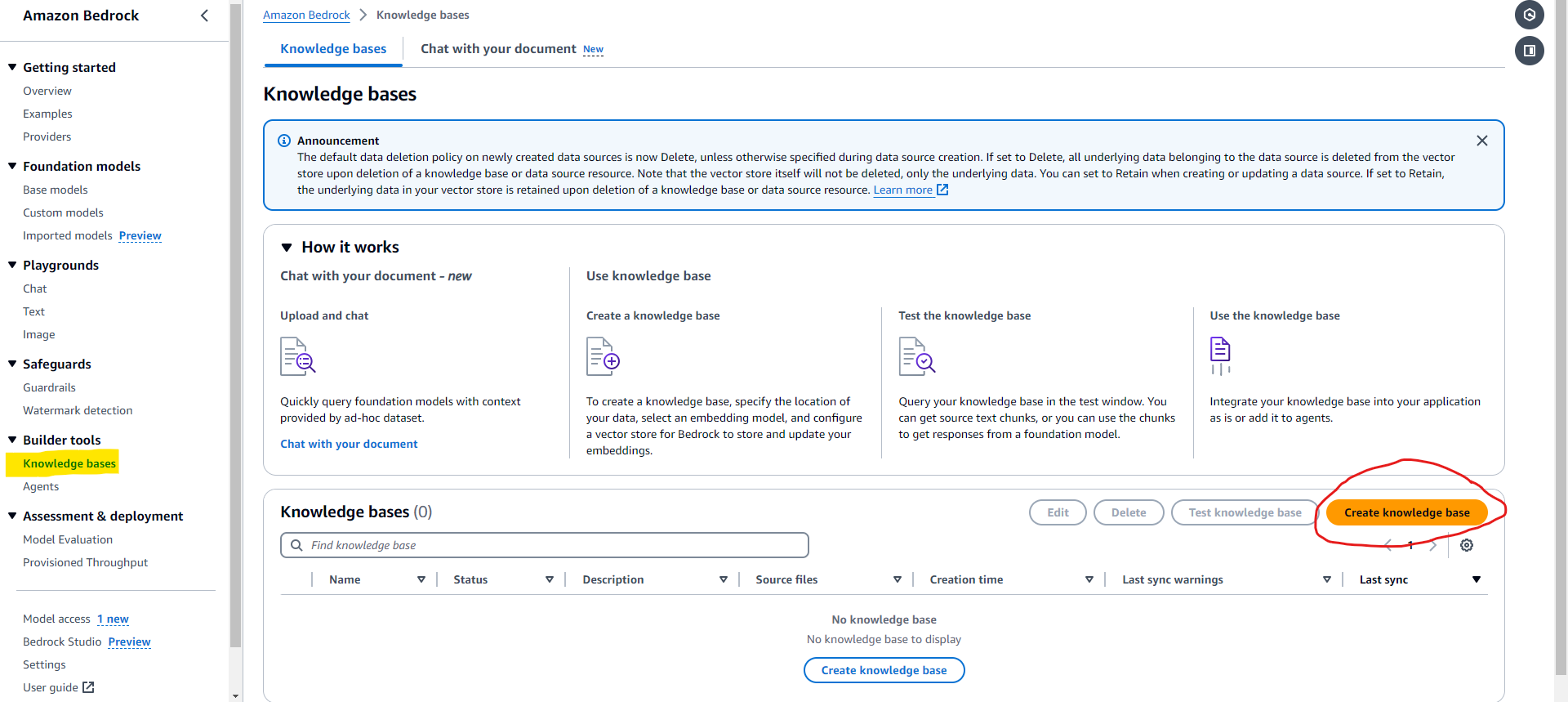This screenshot has width=1568, height=702.
Task: Dismiss the Announcement banner
Action: click(1481, 141)
